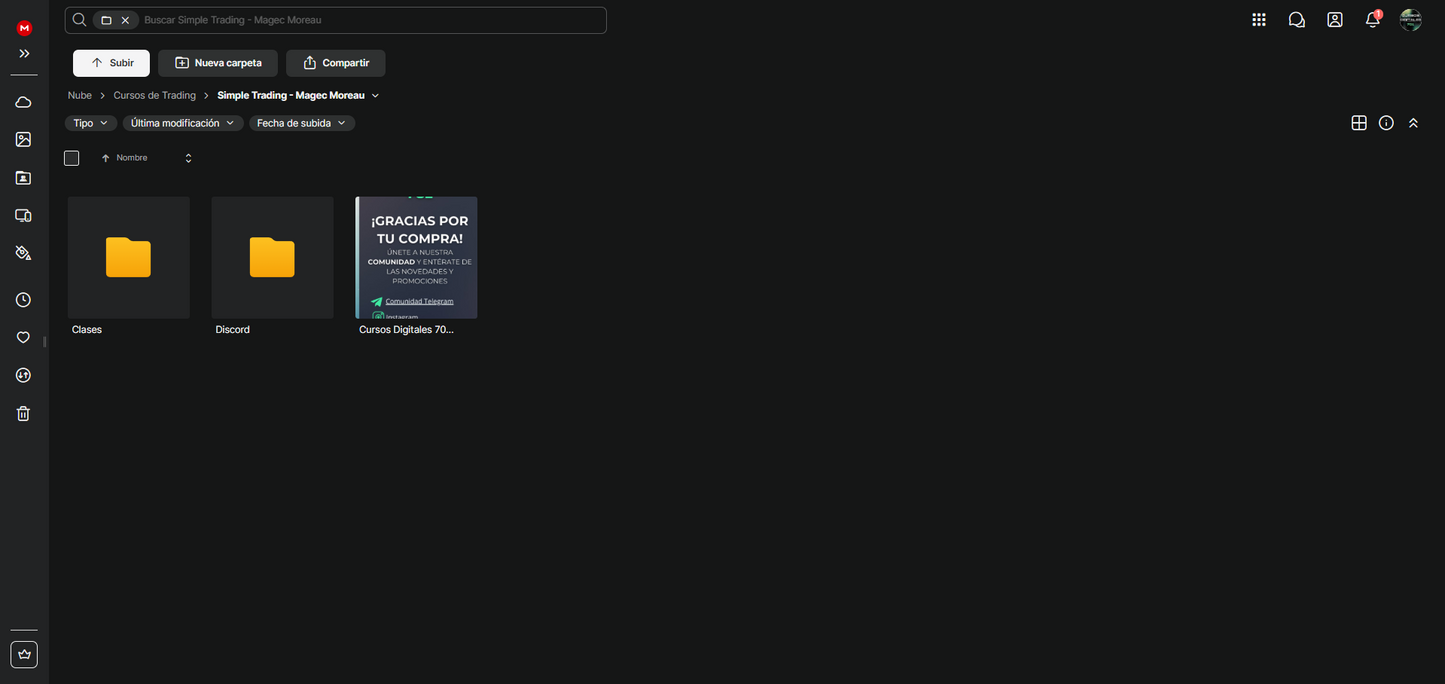Image resolution: width=1445 pixels, height=684 pixels.
Task: Open the chat bubble icon
Action: 1297,20
